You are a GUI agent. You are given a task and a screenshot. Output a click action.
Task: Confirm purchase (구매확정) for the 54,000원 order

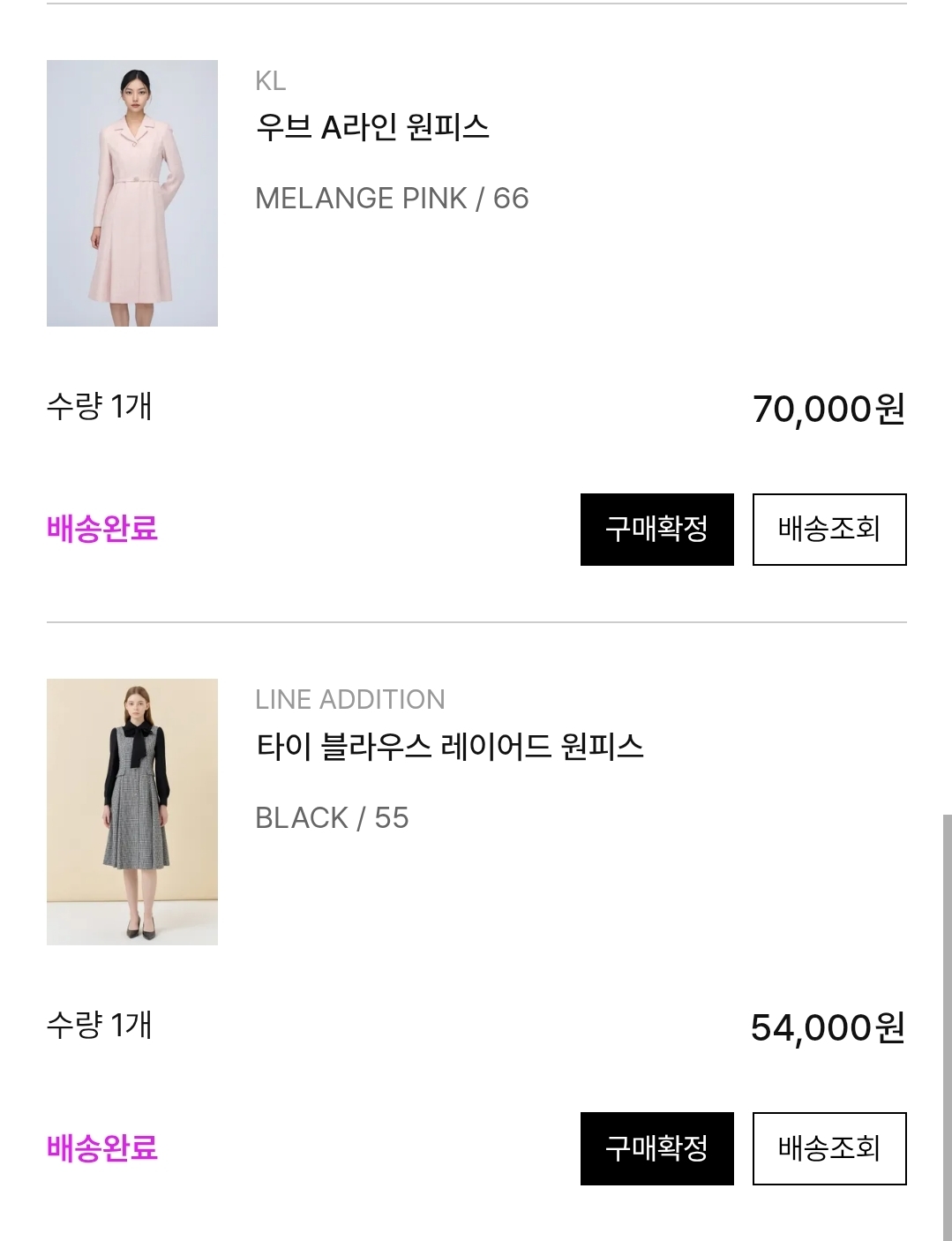click(x=657, y=1148)
